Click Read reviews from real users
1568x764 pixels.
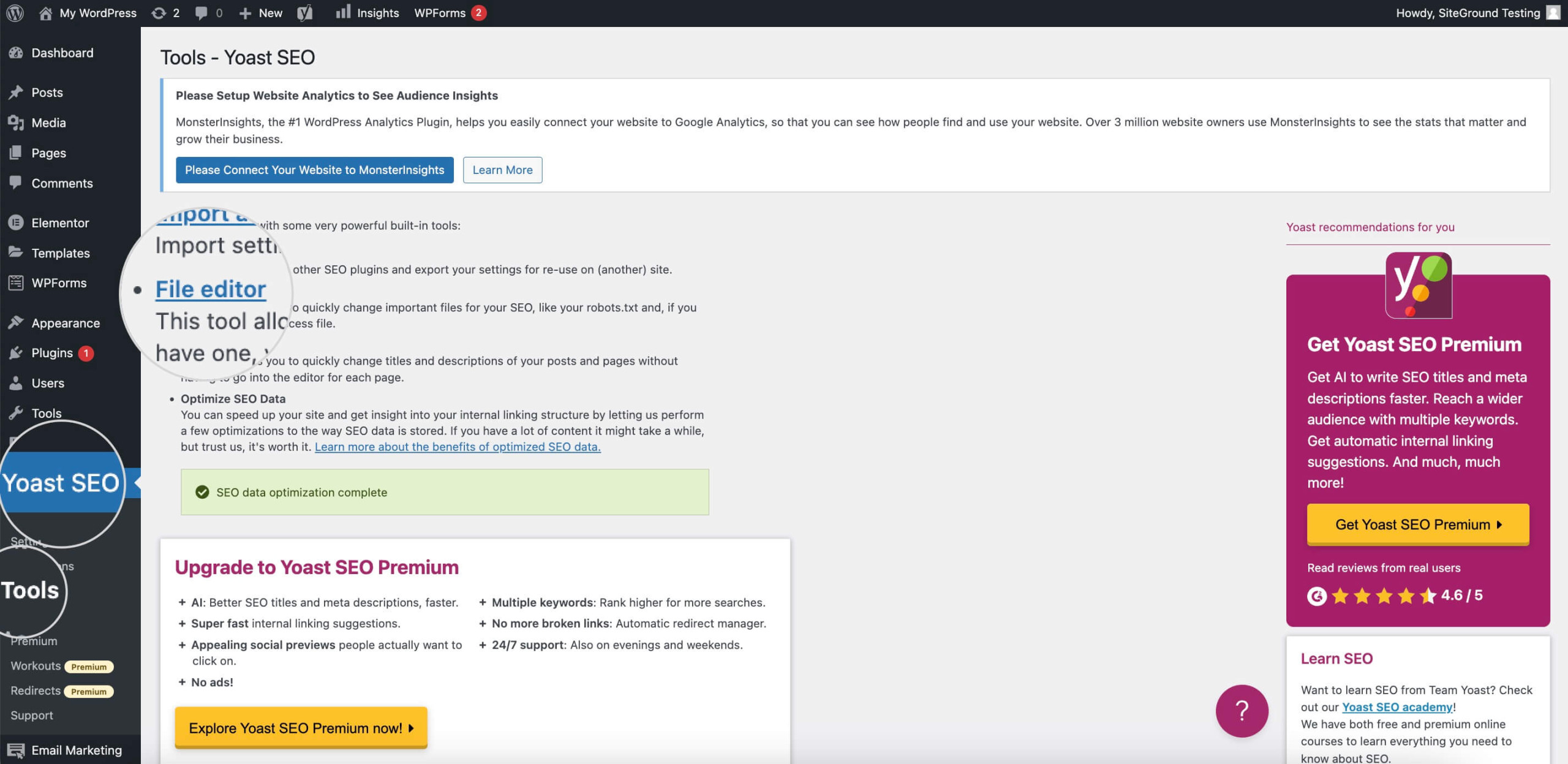(x=1384, y=568)
